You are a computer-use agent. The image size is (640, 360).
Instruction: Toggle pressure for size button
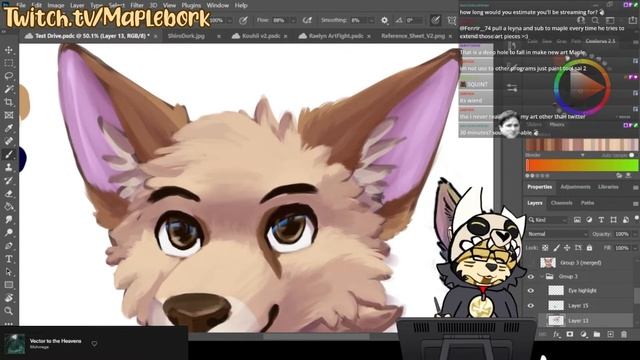[436, 20]
